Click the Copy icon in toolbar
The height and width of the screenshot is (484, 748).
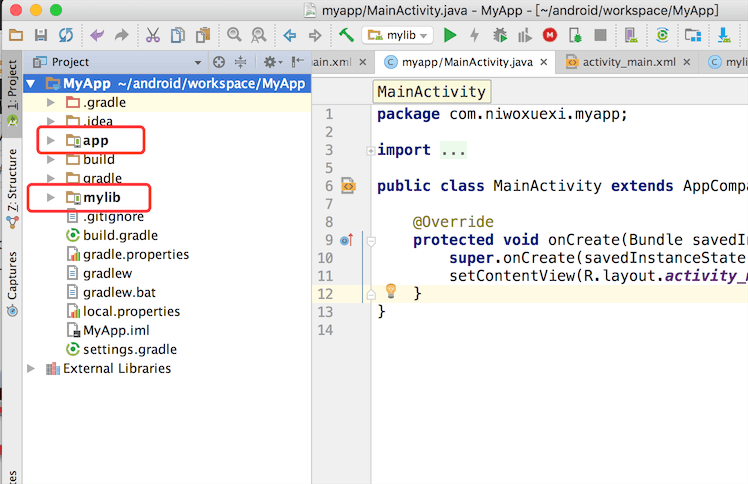[178, 35]
